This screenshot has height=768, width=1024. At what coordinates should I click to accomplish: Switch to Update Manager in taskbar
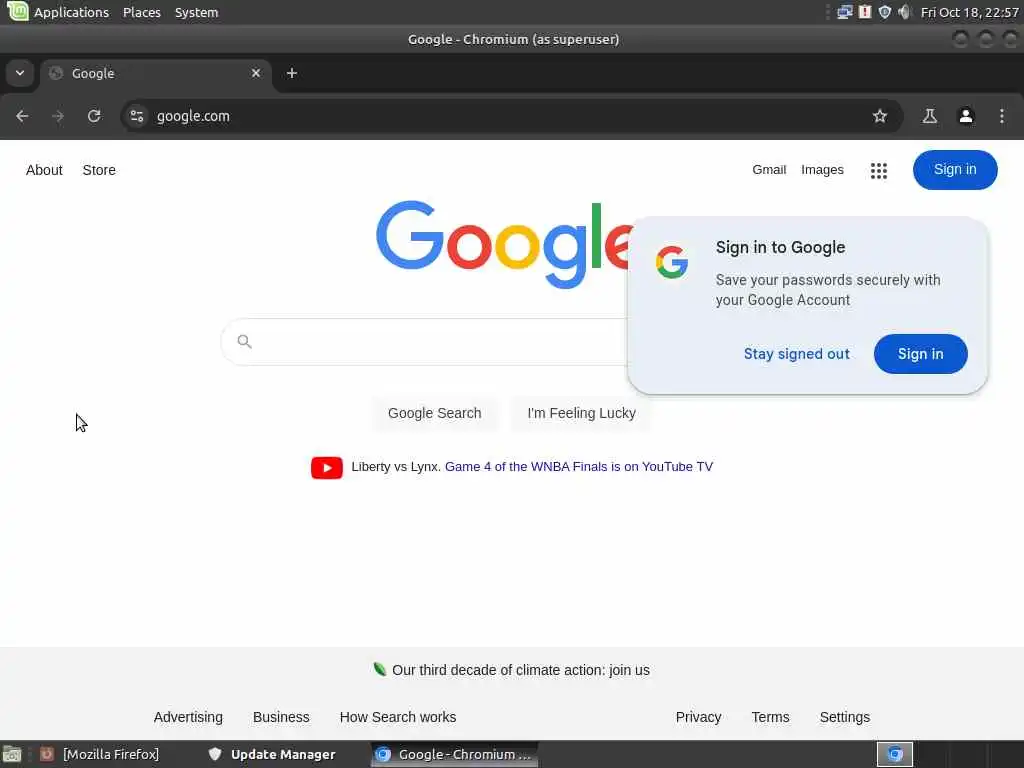click(272, 754)
